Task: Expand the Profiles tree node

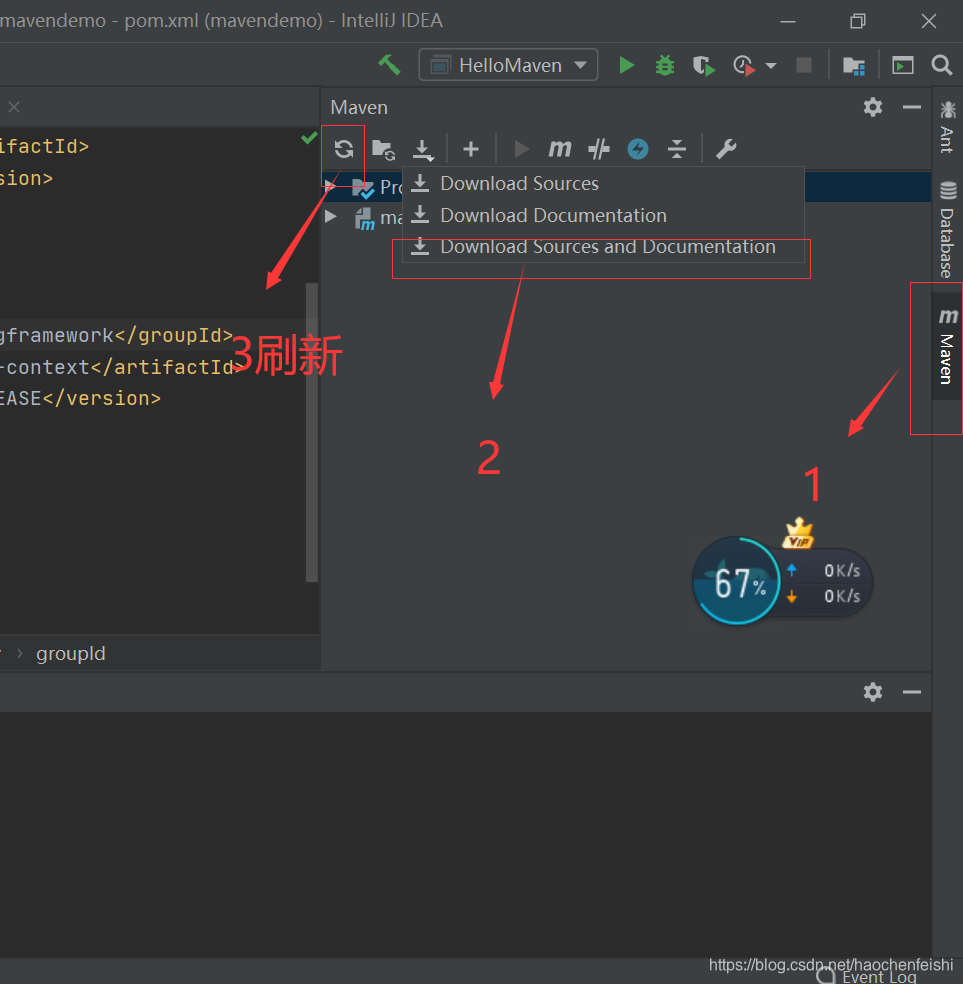Action: (x=330, y=184)
